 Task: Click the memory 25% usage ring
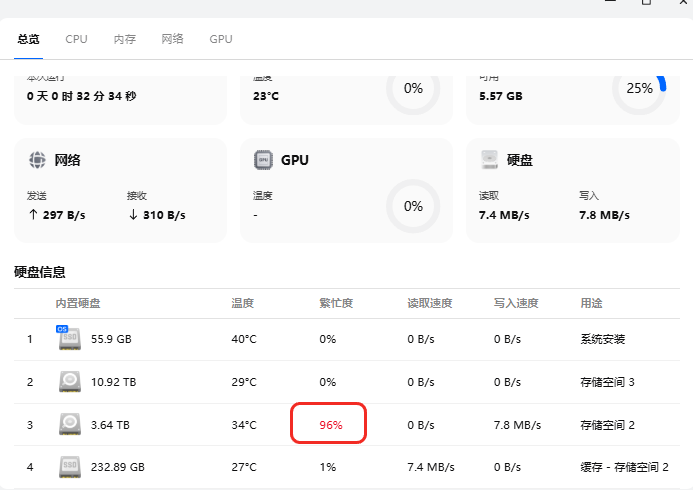click(x=639, y=88)
